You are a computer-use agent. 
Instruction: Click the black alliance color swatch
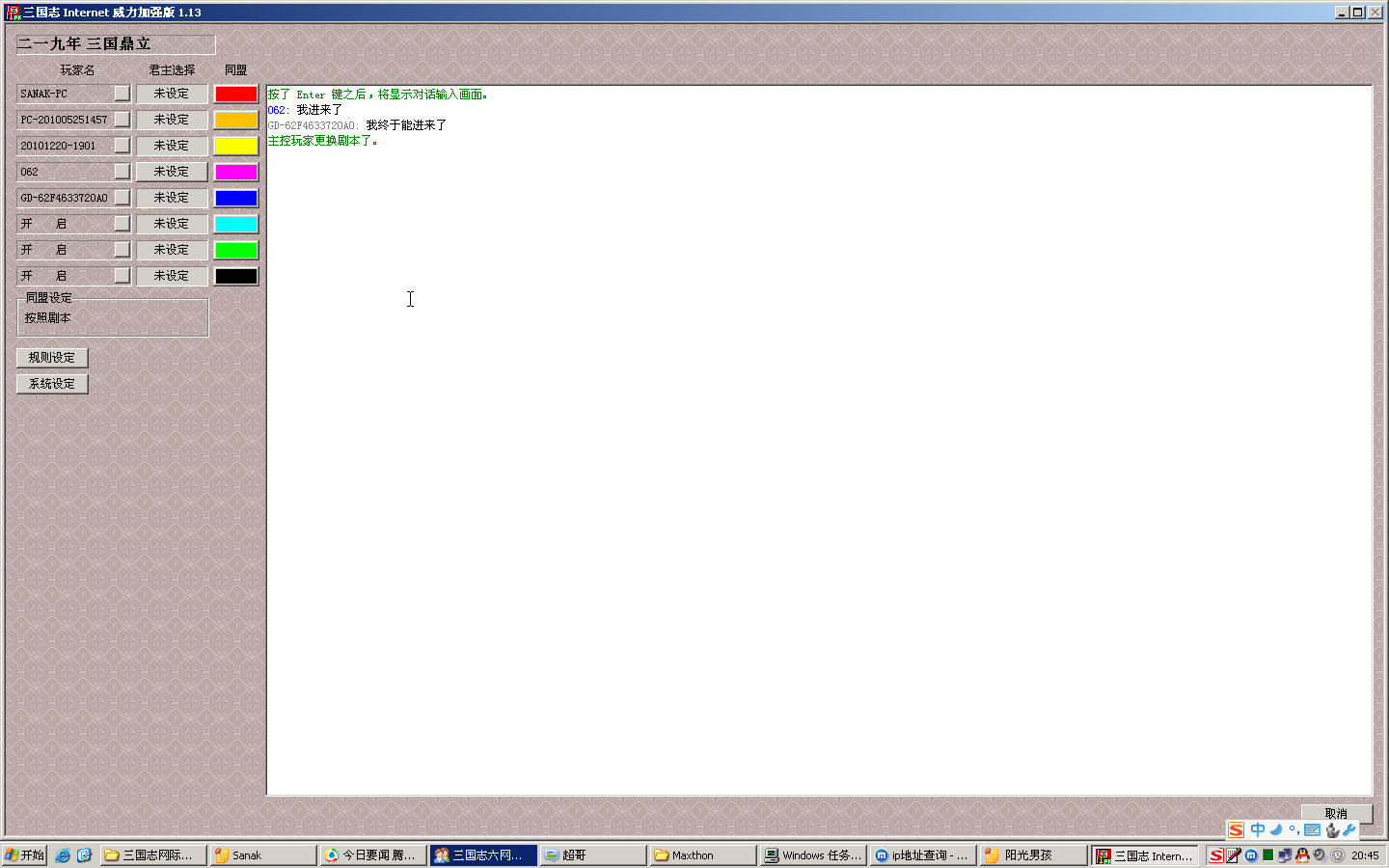pyautogui.click(x=235, y=276)
